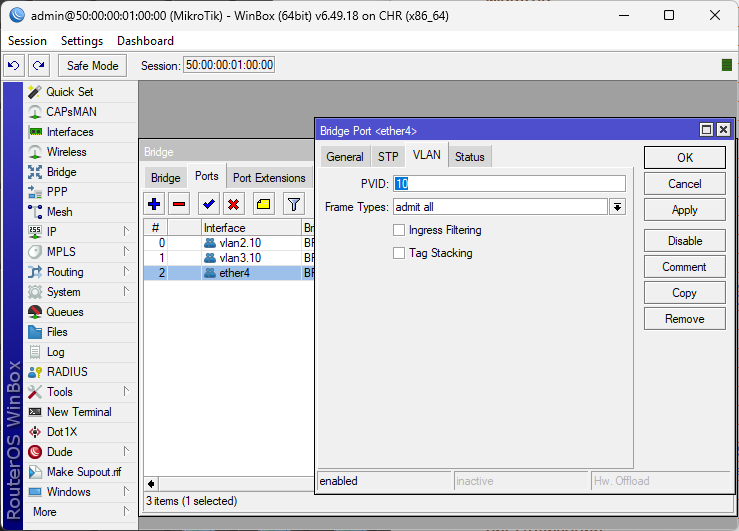Switch to the STP tab
The height and width of the screenshot is (531, 739).
click(x=388, y=157)
